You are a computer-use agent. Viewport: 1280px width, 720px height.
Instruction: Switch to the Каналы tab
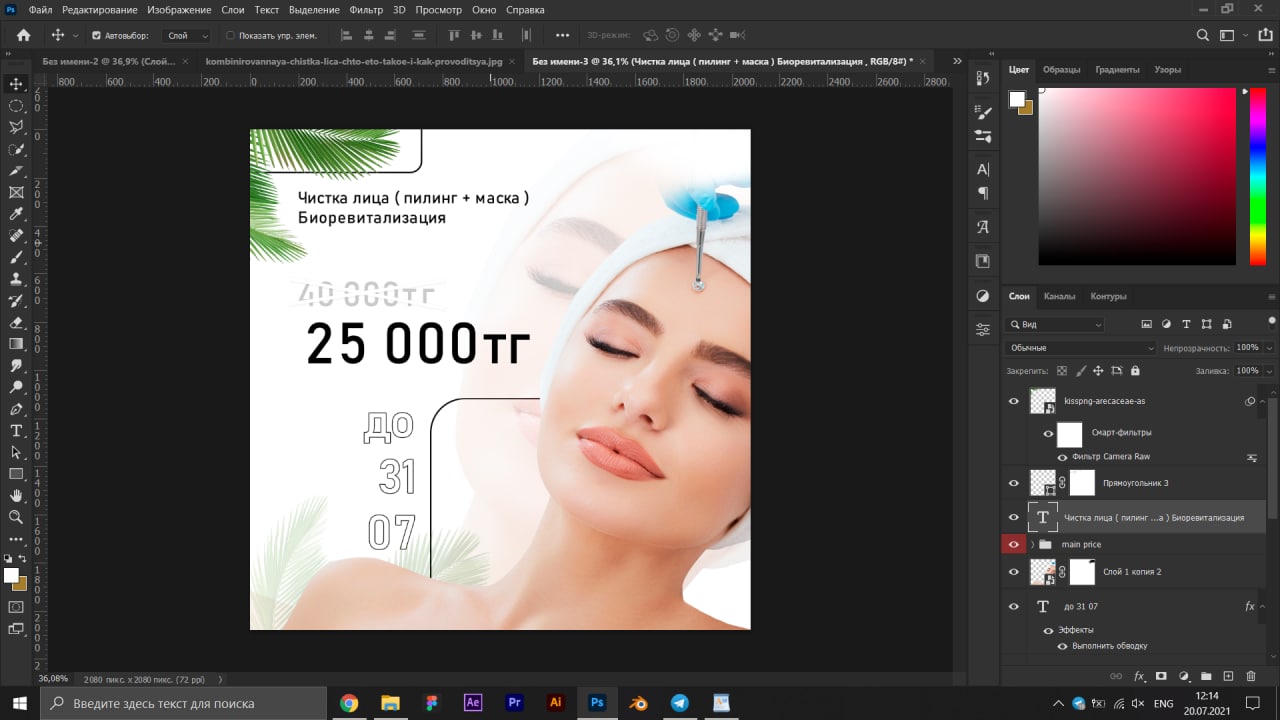(1059, 296)
